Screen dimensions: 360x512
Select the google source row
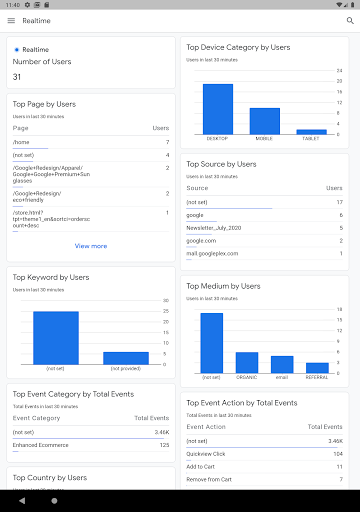[x=265, y=215]
